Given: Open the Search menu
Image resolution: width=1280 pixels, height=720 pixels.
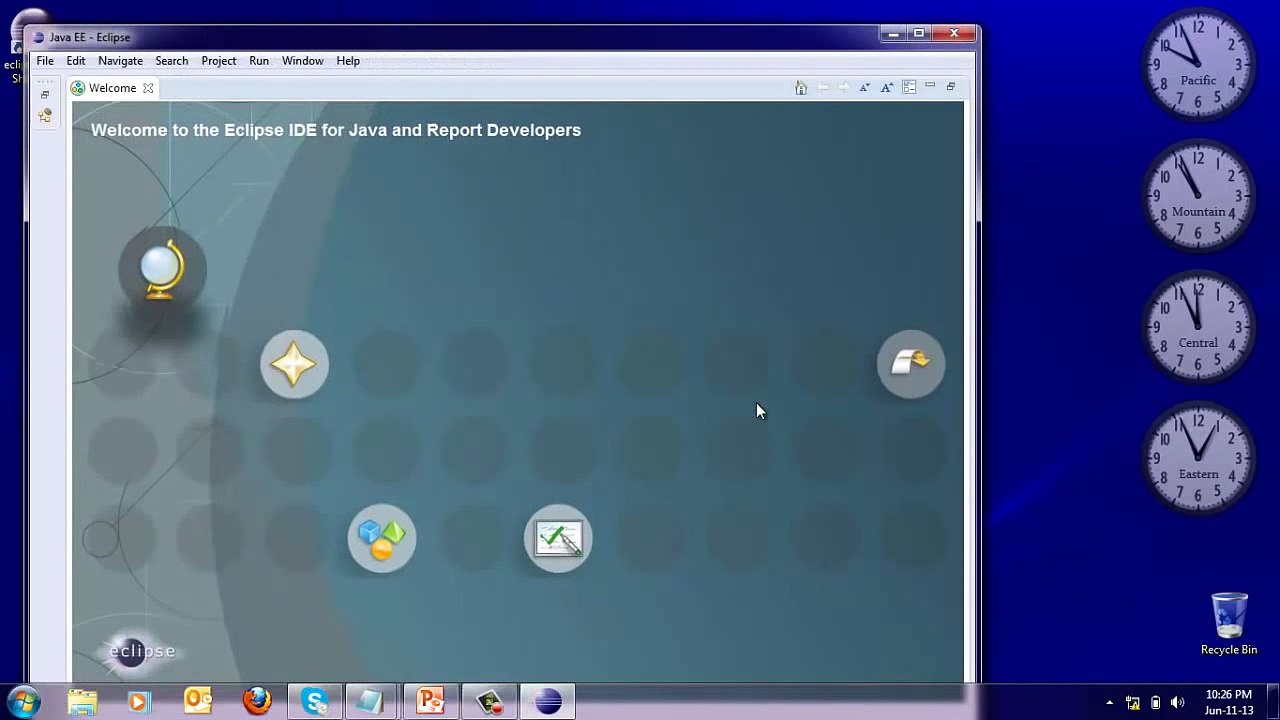Looking at the screenshot, I should pyautogui.click(x=172, y=61).
